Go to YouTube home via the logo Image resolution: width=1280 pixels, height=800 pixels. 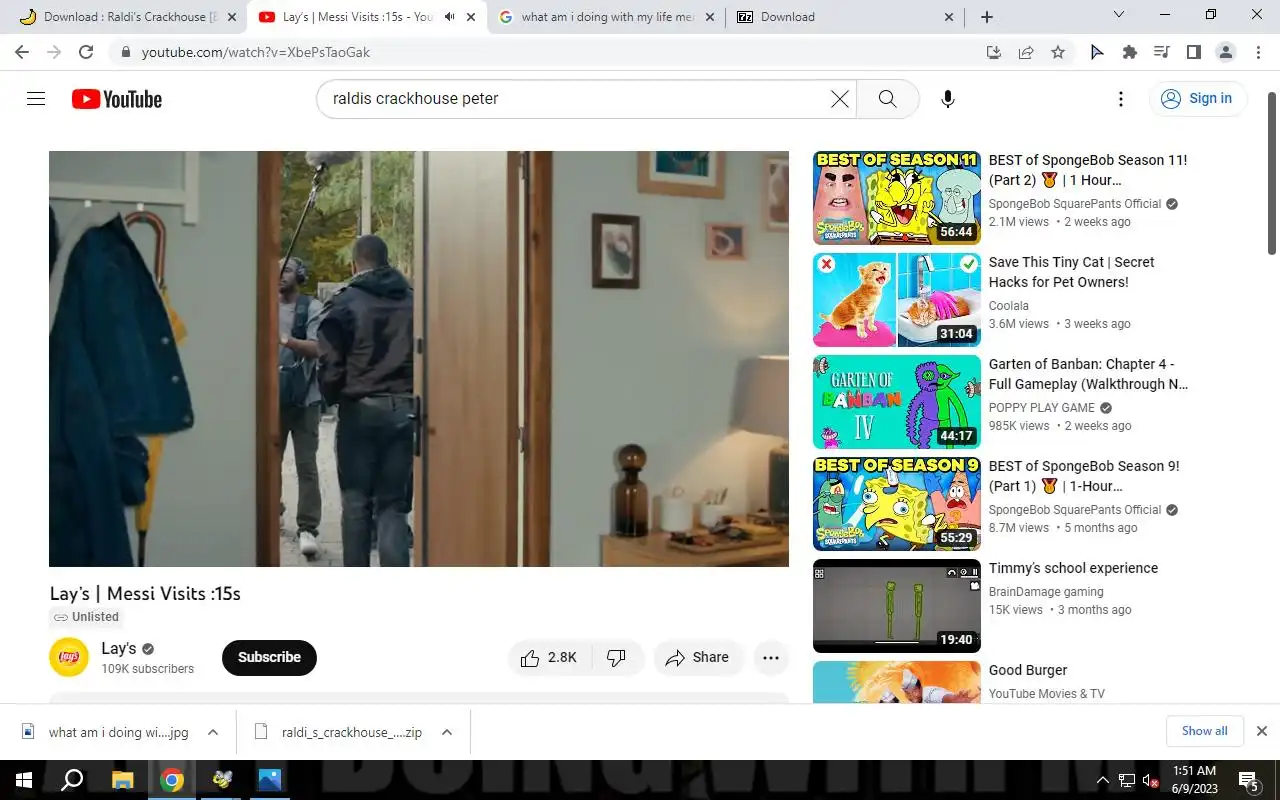click(x=117, y=99)
